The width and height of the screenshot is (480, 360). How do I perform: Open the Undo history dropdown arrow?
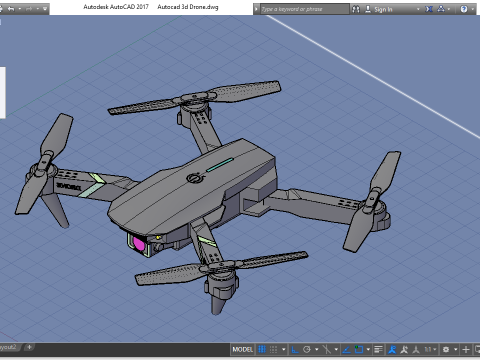(x=20, y=9)
